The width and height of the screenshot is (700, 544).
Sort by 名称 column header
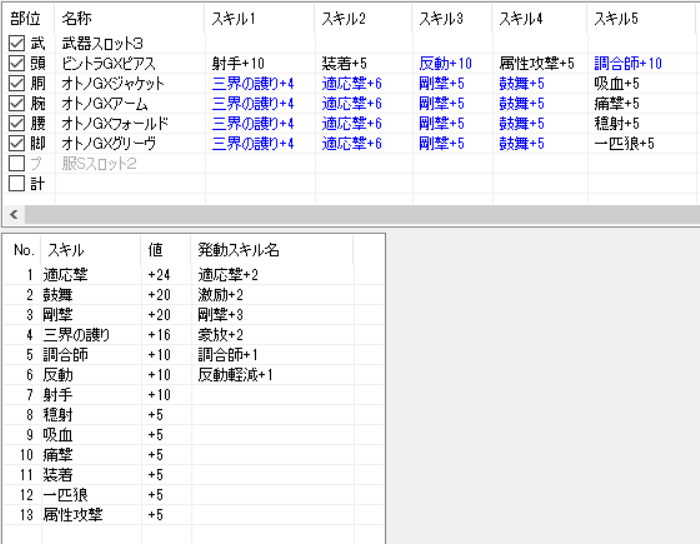130,19
